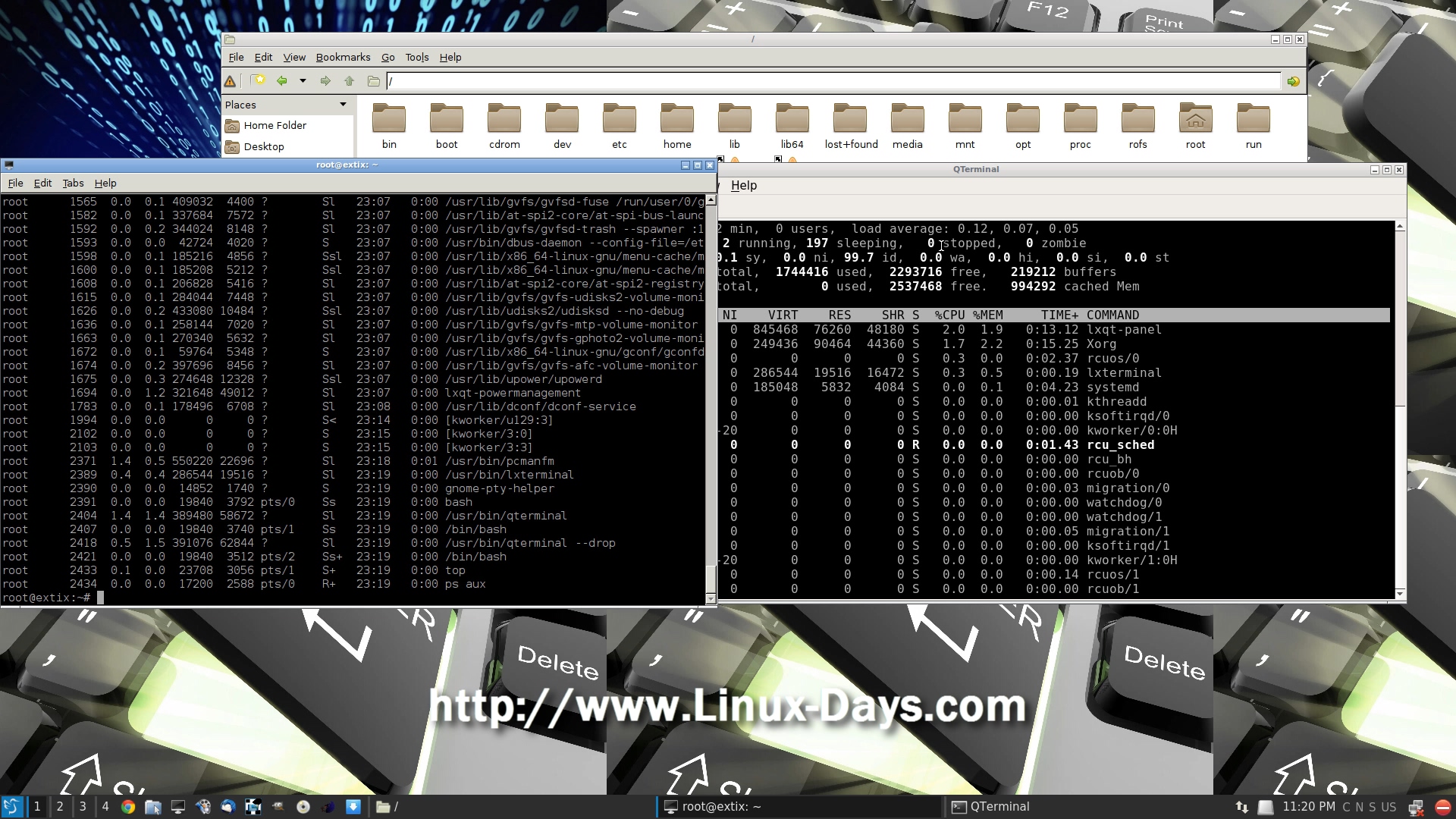
Task: Click the network disconnected tray icon
Action: [1416, 808]
